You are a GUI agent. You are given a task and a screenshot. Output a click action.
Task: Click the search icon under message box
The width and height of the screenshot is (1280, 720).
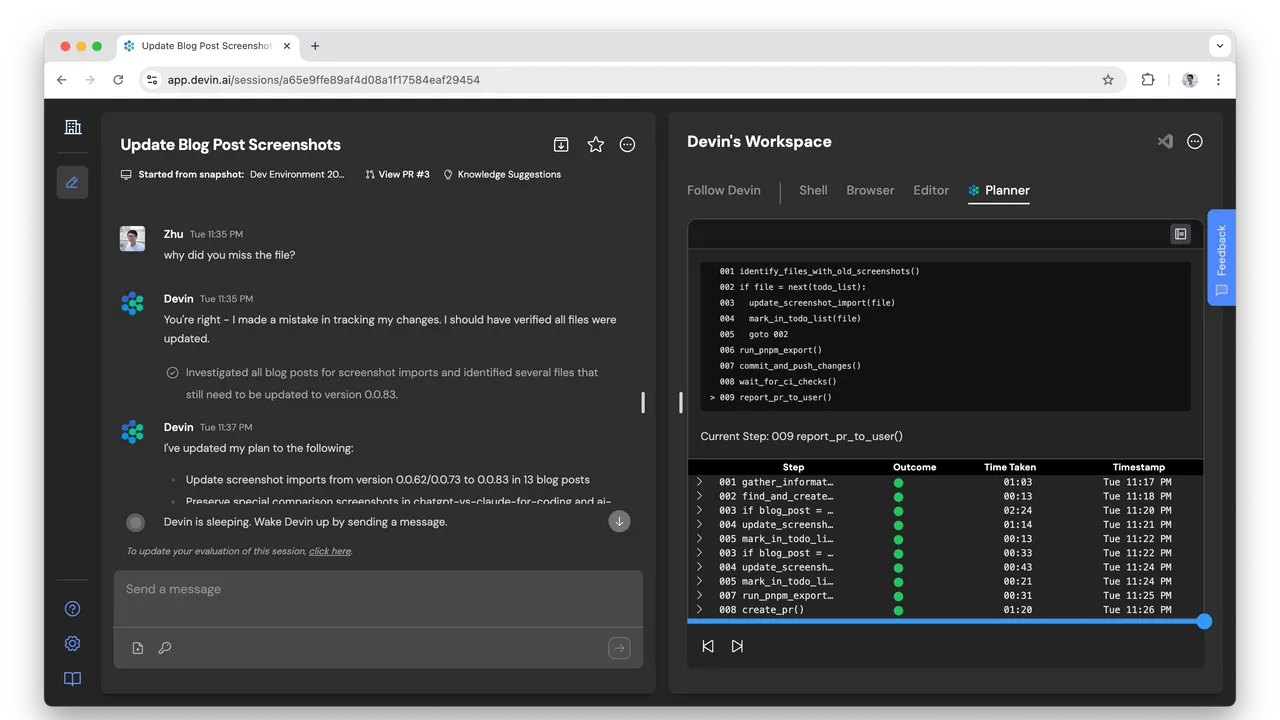(165, 648)
